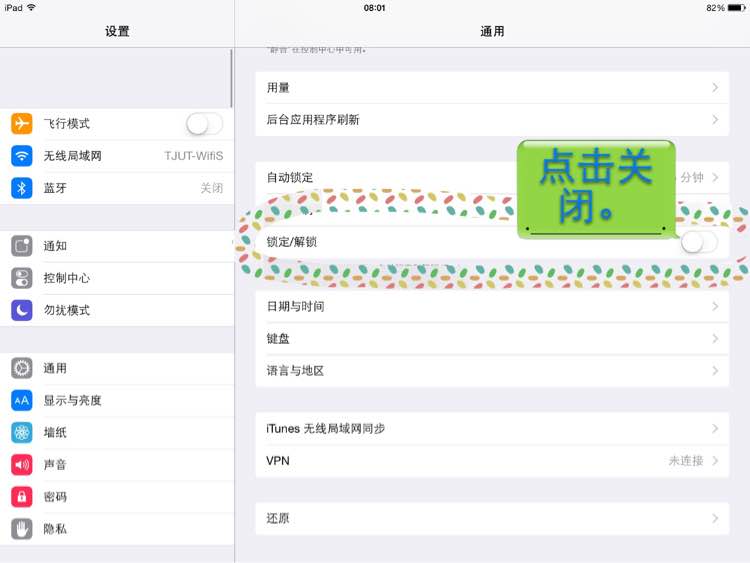Tap the battery icon in status bar

pyautogui.click(x=737, y=8)
